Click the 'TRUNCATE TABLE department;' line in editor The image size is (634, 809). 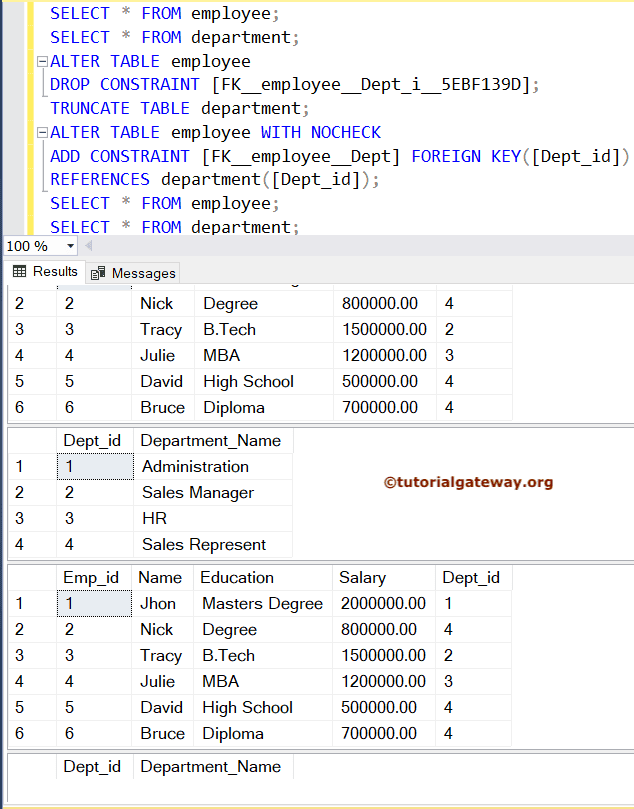pos(180,109)
